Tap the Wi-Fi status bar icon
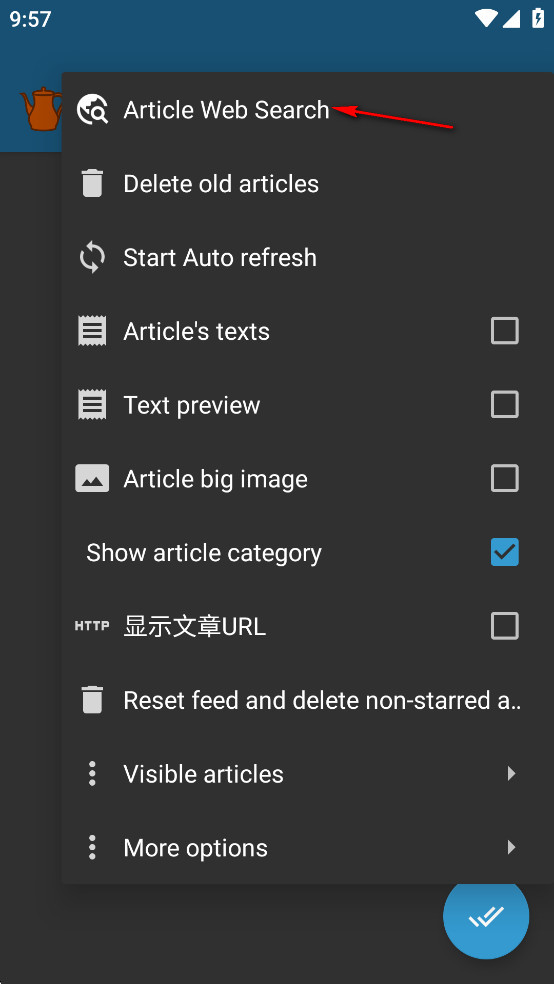The height and width of the screenshot is (984, 554). click(x=486, y=18)
